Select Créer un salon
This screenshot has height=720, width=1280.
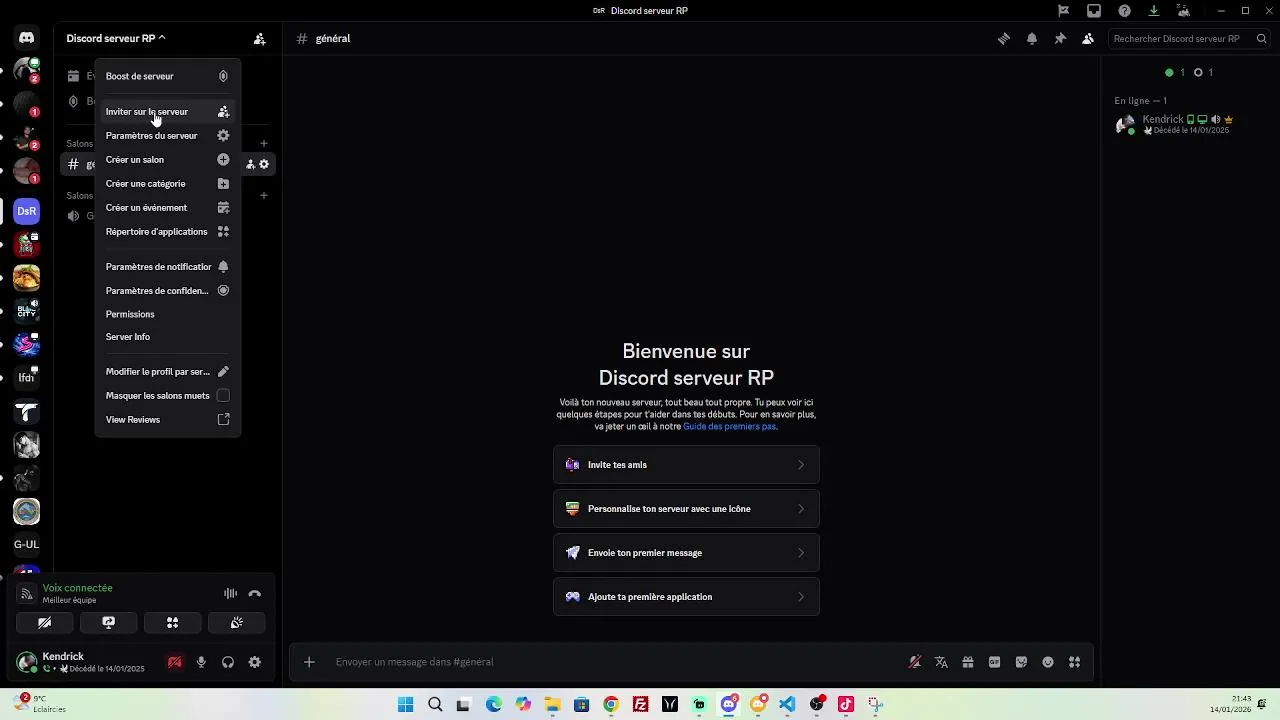(x=168, y=160)
